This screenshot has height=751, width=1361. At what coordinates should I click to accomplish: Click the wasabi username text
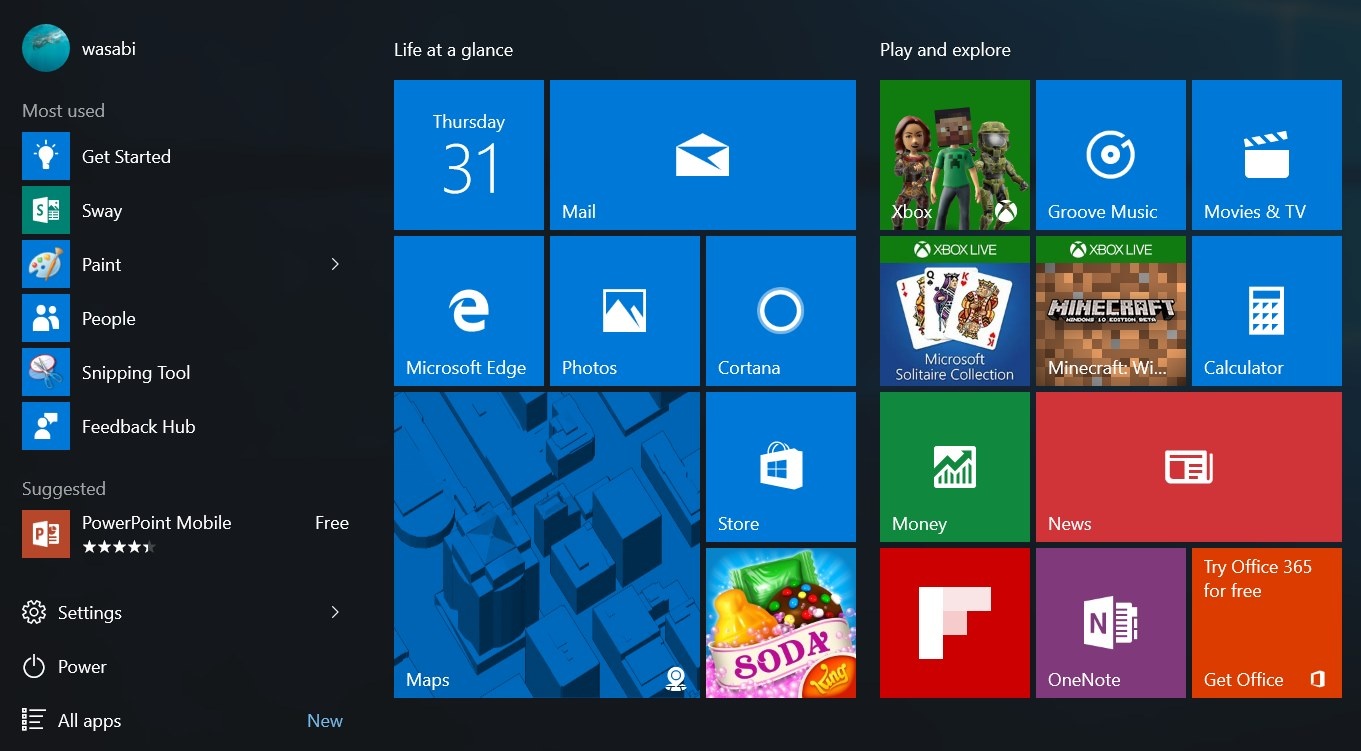coord(109,48)
